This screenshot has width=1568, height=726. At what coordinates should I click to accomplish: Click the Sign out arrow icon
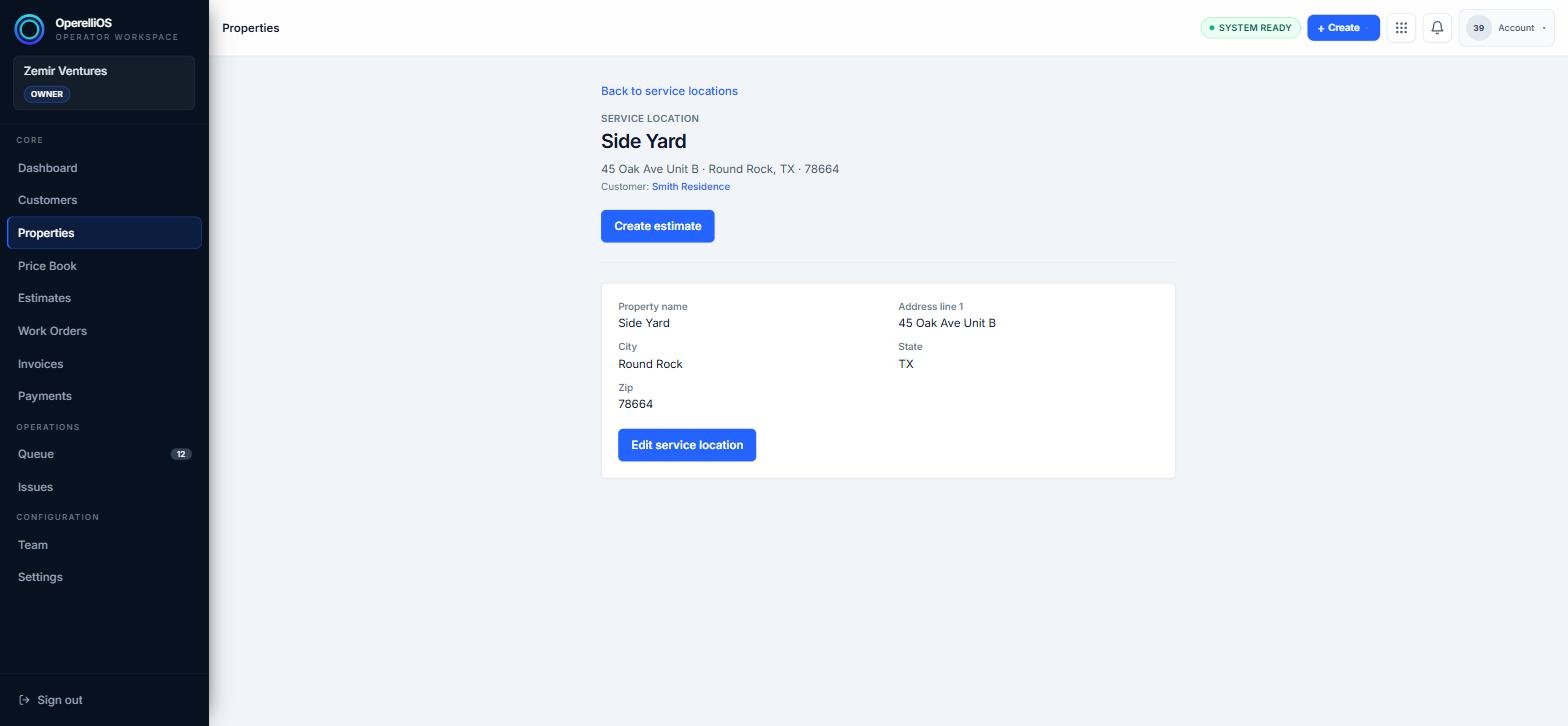(x=24, y=700)
